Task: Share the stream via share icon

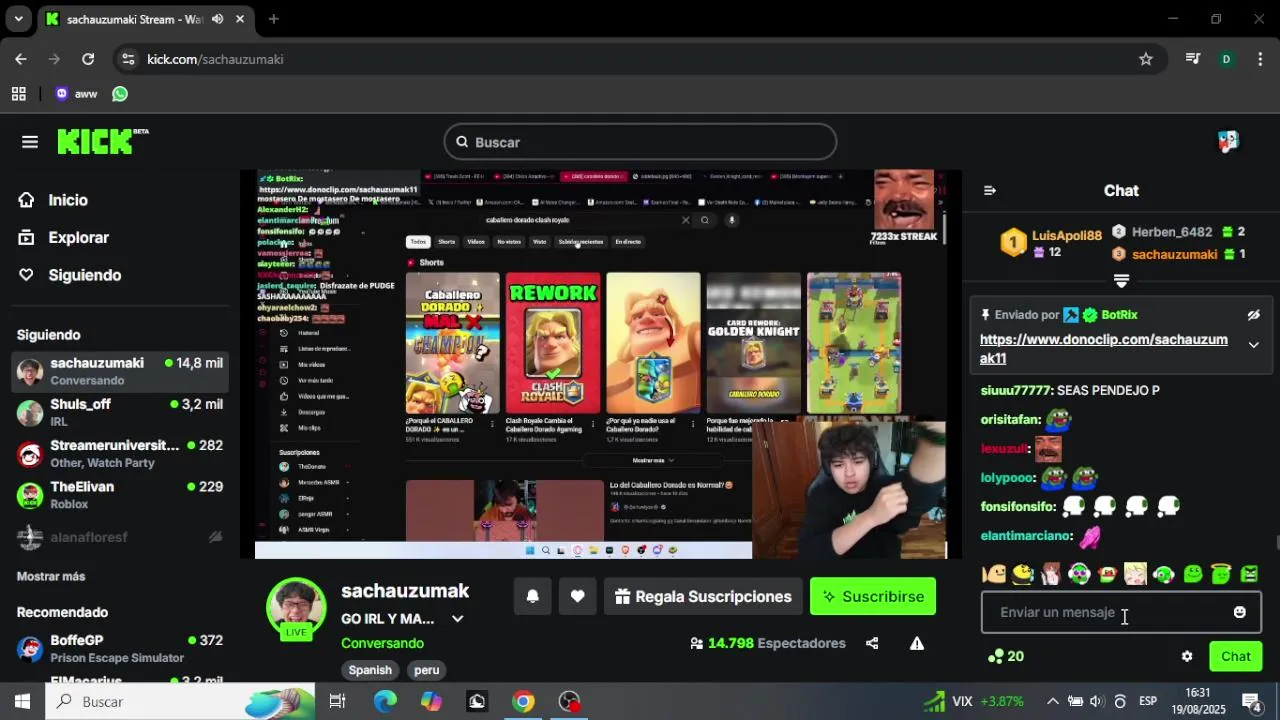Action: 872,643
